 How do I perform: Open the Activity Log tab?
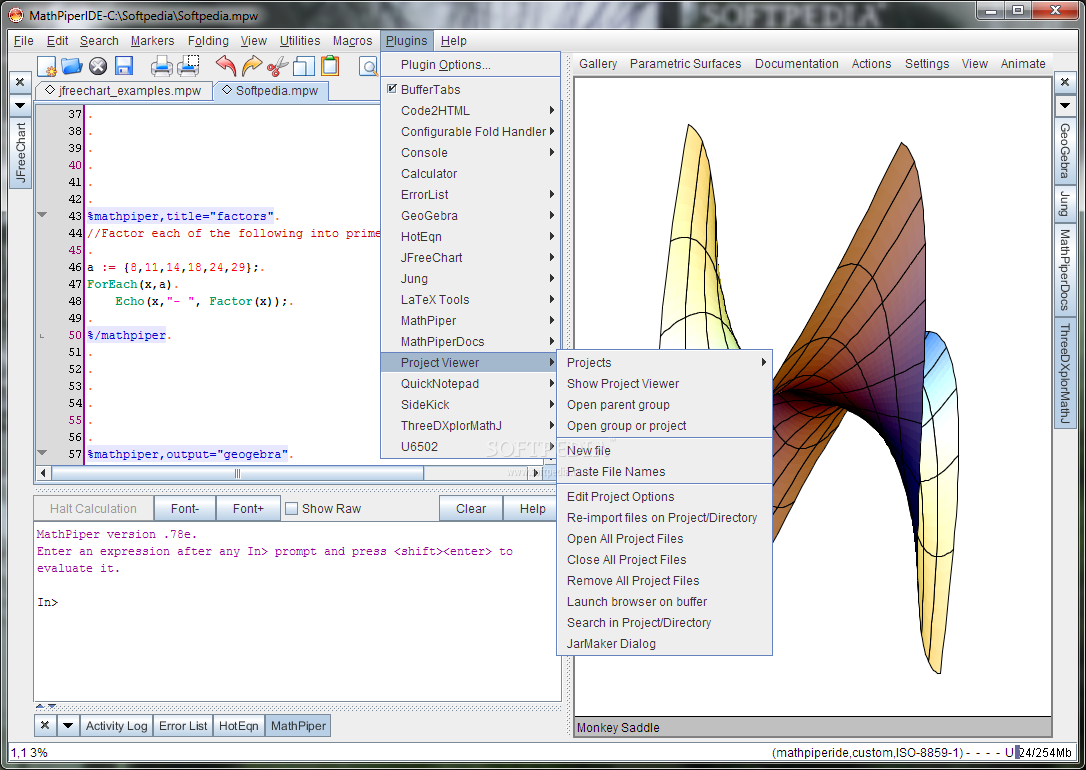[116, 726]
